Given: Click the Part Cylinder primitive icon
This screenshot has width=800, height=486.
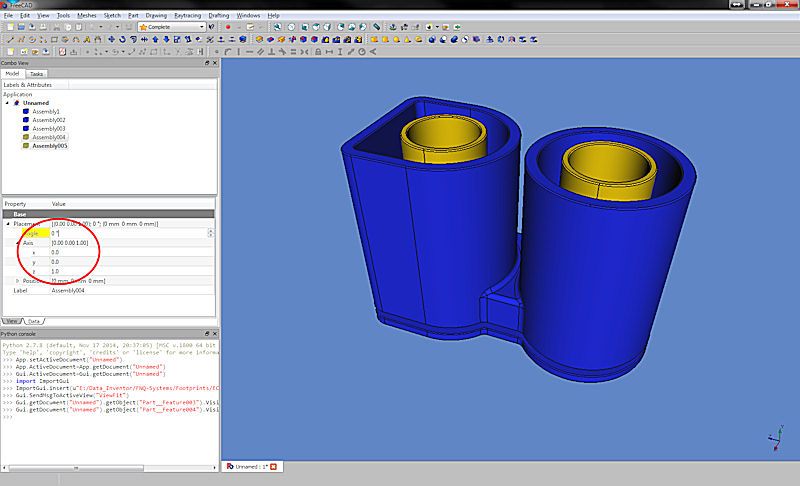Looking at the screenshot, I should (x=386, y=39).
